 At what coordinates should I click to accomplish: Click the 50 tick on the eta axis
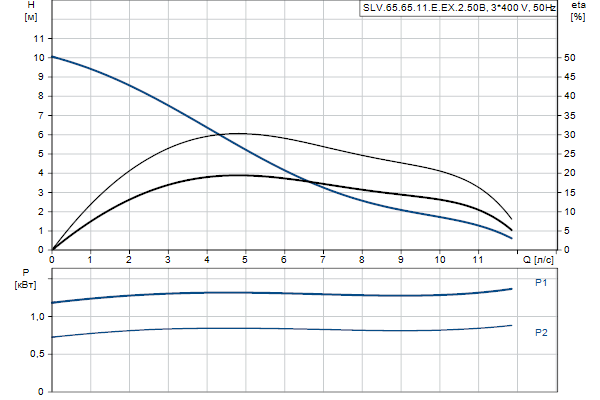point(568,58)
